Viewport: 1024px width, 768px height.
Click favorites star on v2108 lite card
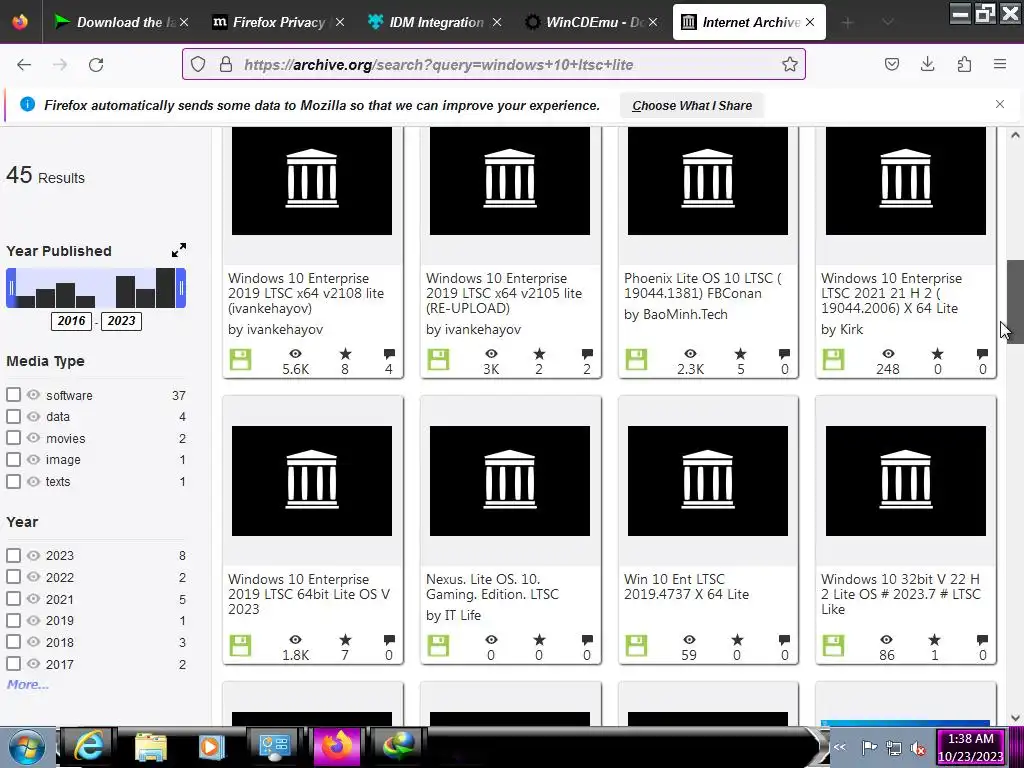coord(345,354)
